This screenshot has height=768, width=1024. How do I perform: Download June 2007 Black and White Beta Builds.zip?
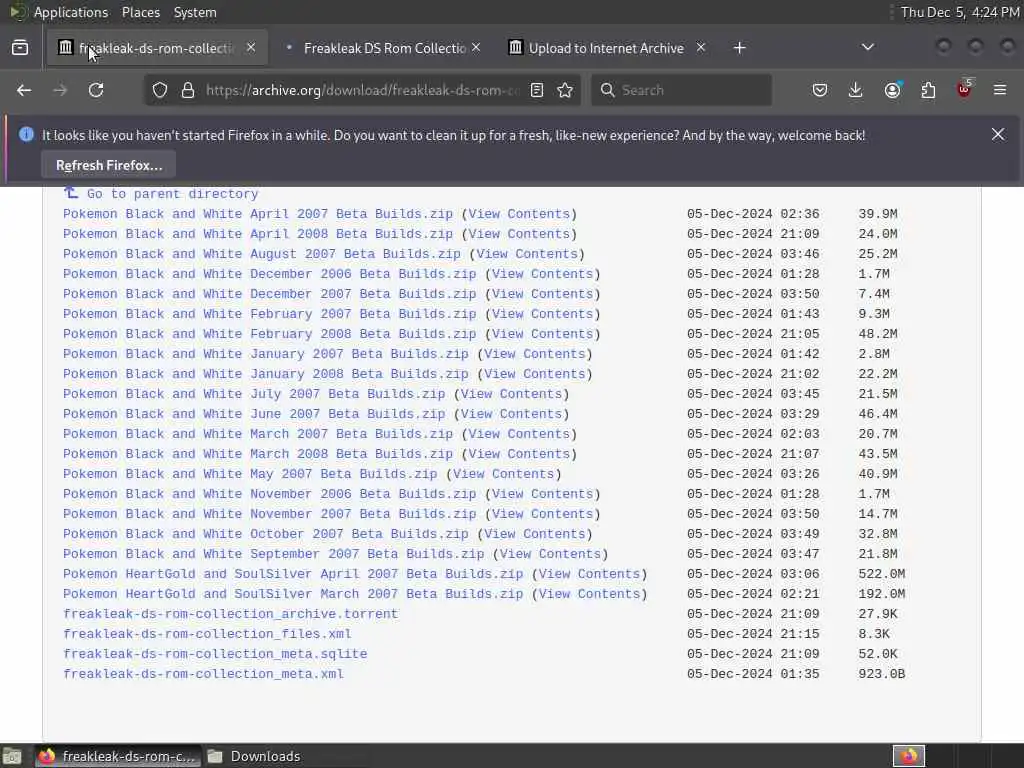click(x=254, y=414)
